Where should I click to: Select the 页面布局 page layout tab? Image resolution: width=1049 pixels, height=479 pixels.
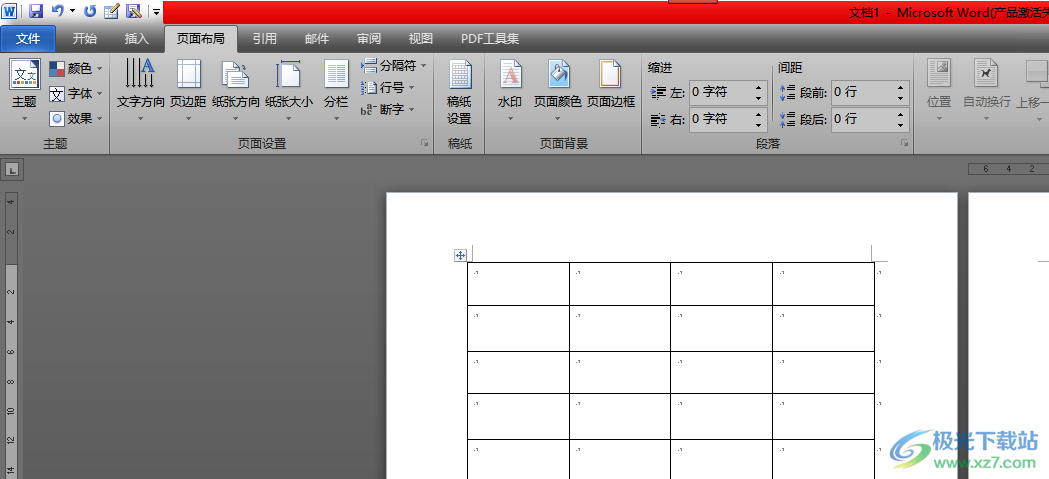click(x=201, y=39)
